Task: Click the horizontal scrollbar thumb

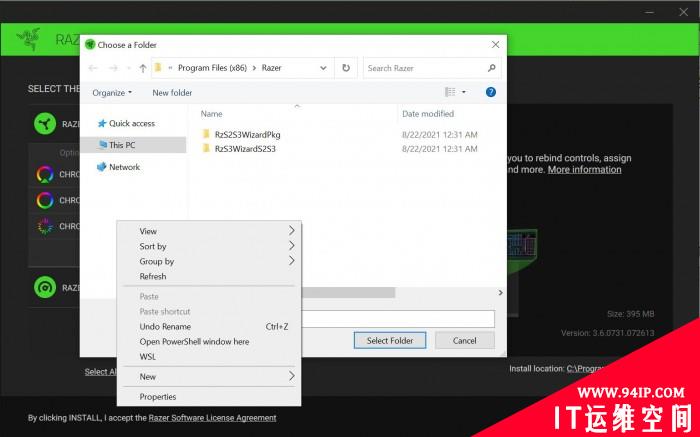Action: pyautogui.click(x=348, y=292)
